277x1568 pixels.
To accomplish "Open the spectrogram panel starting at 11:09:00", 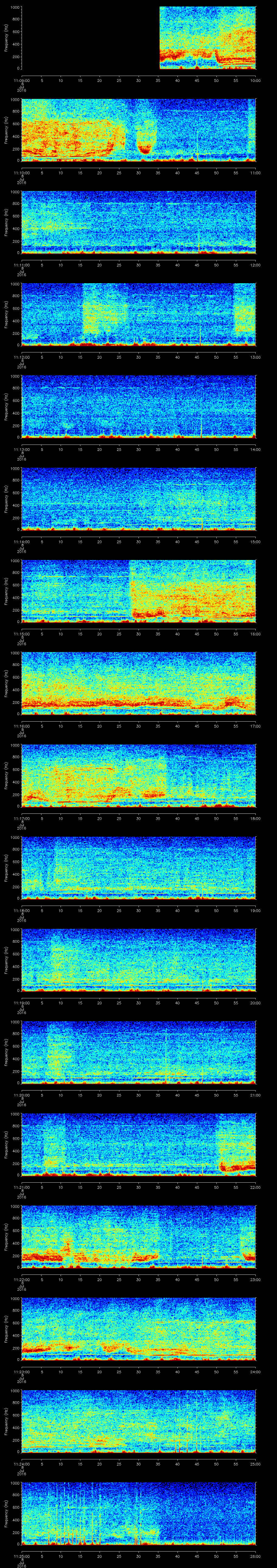I will [138, 38].
